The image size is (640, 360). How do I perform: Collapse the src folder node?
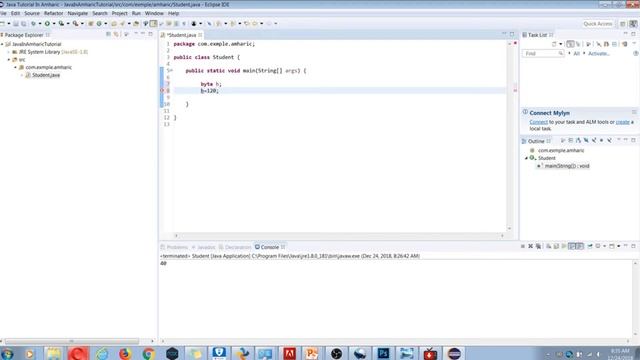[9, 60]
